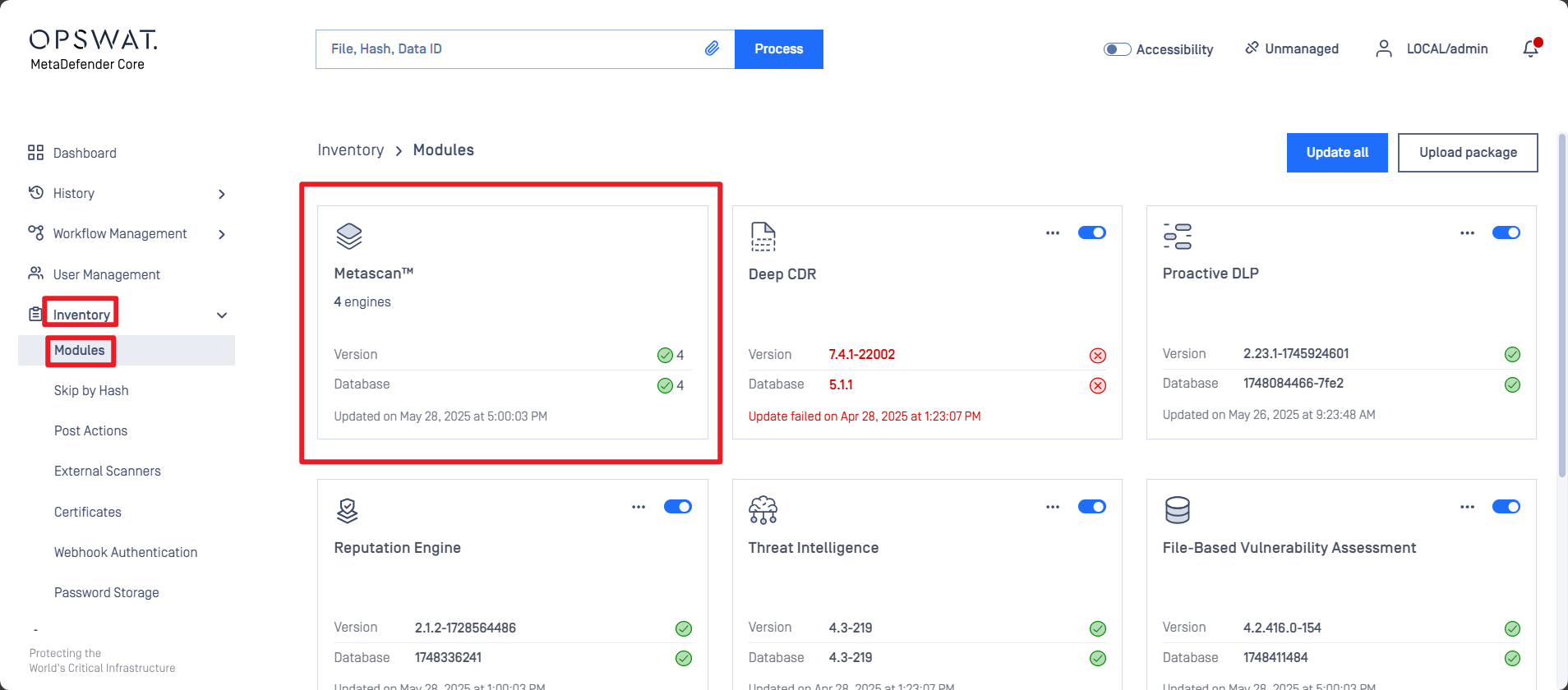Click the File-Based Vulnerability Assessment database icon
Image resolution: width=1568 pixels, height=690 pixels.
[x=1178, y=510]
